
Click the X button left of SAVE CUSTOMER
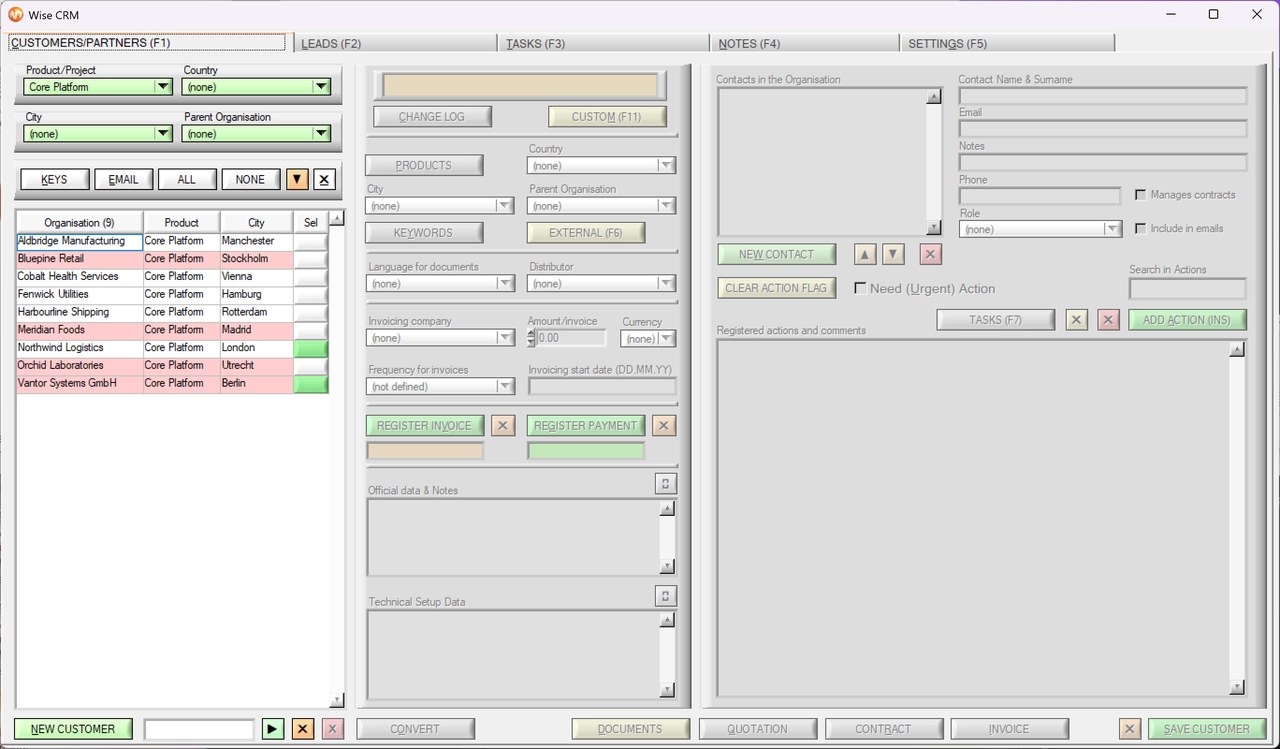pos(1129,729)
